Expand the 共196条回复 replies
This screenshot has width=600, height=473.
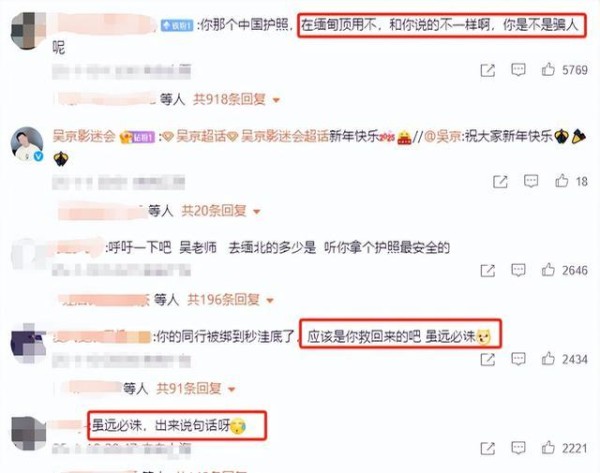click(231, 300)
